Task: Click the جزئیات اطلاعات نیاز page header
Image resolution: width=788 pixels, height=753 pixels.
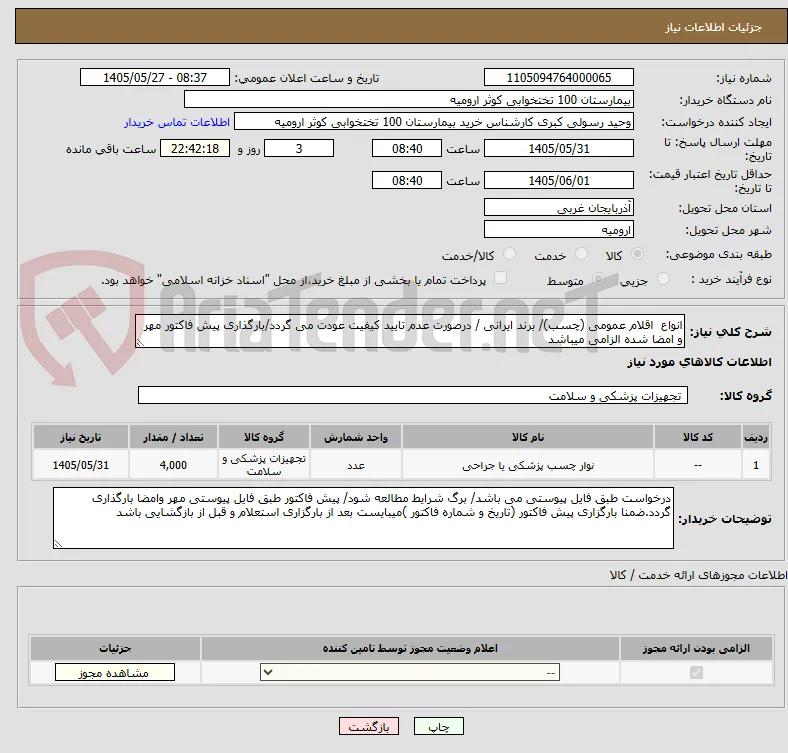Action: pos(713,27)
